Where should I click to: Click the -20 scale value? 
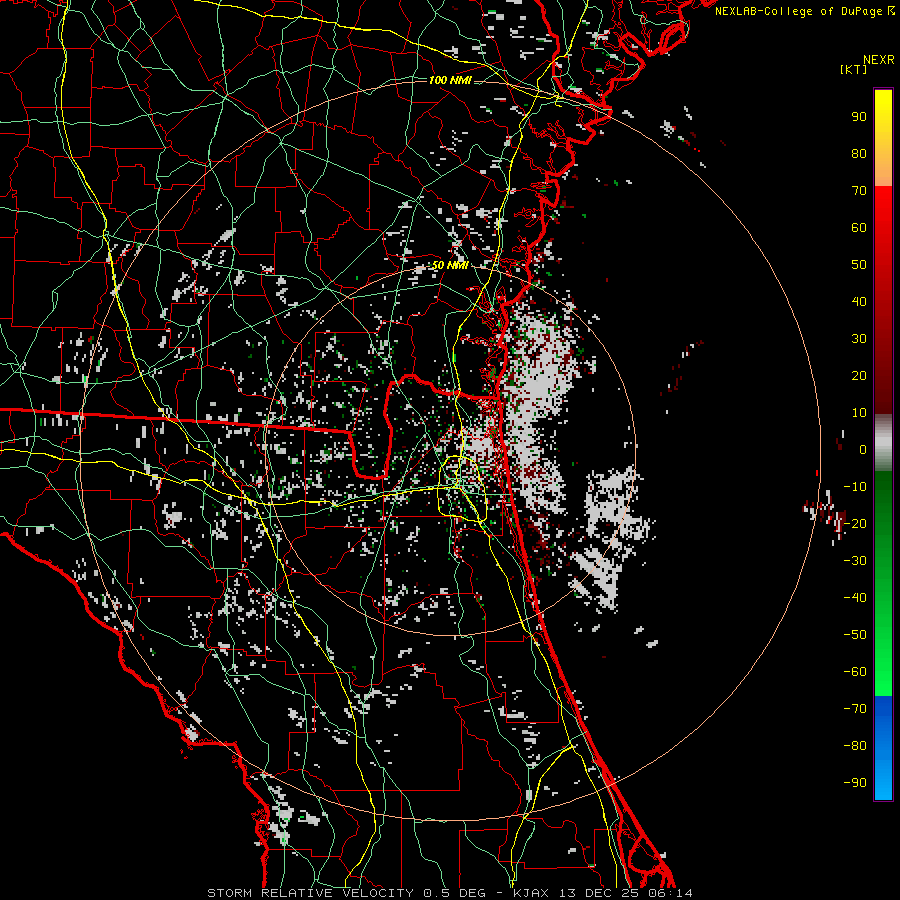point(855,524)
